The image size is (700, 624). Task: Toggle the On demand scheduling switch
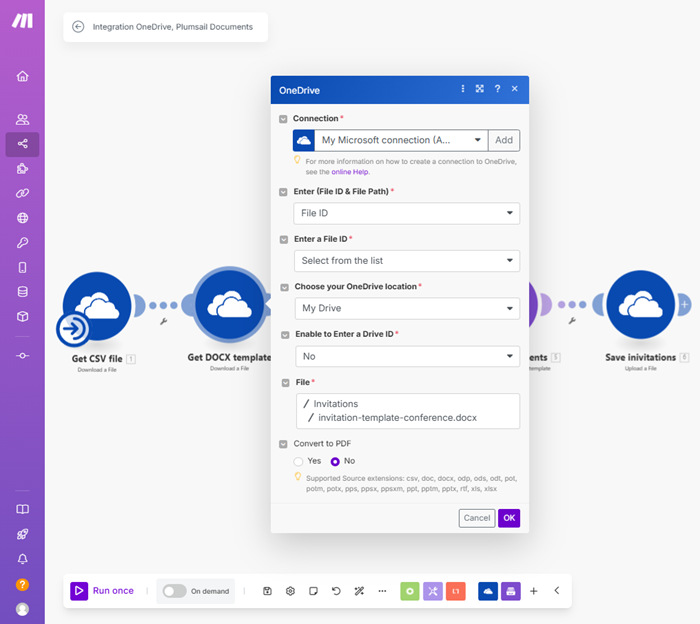(174, 591)
